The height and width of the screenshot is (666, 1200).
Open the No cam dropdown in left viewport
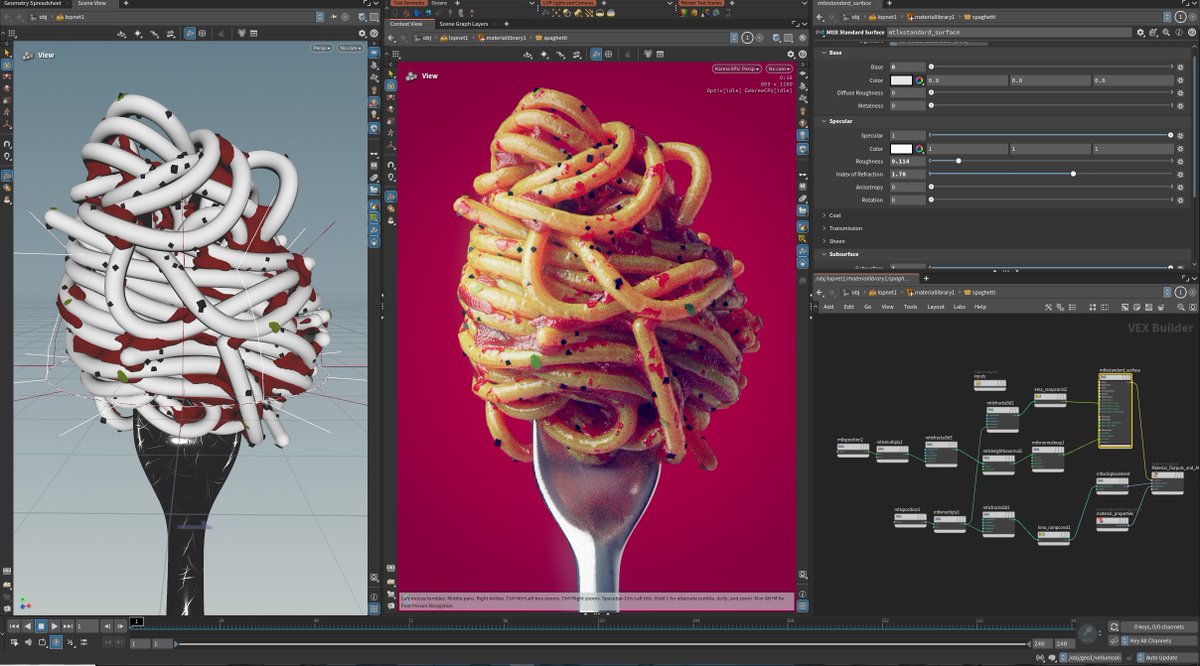coord(350,47)
